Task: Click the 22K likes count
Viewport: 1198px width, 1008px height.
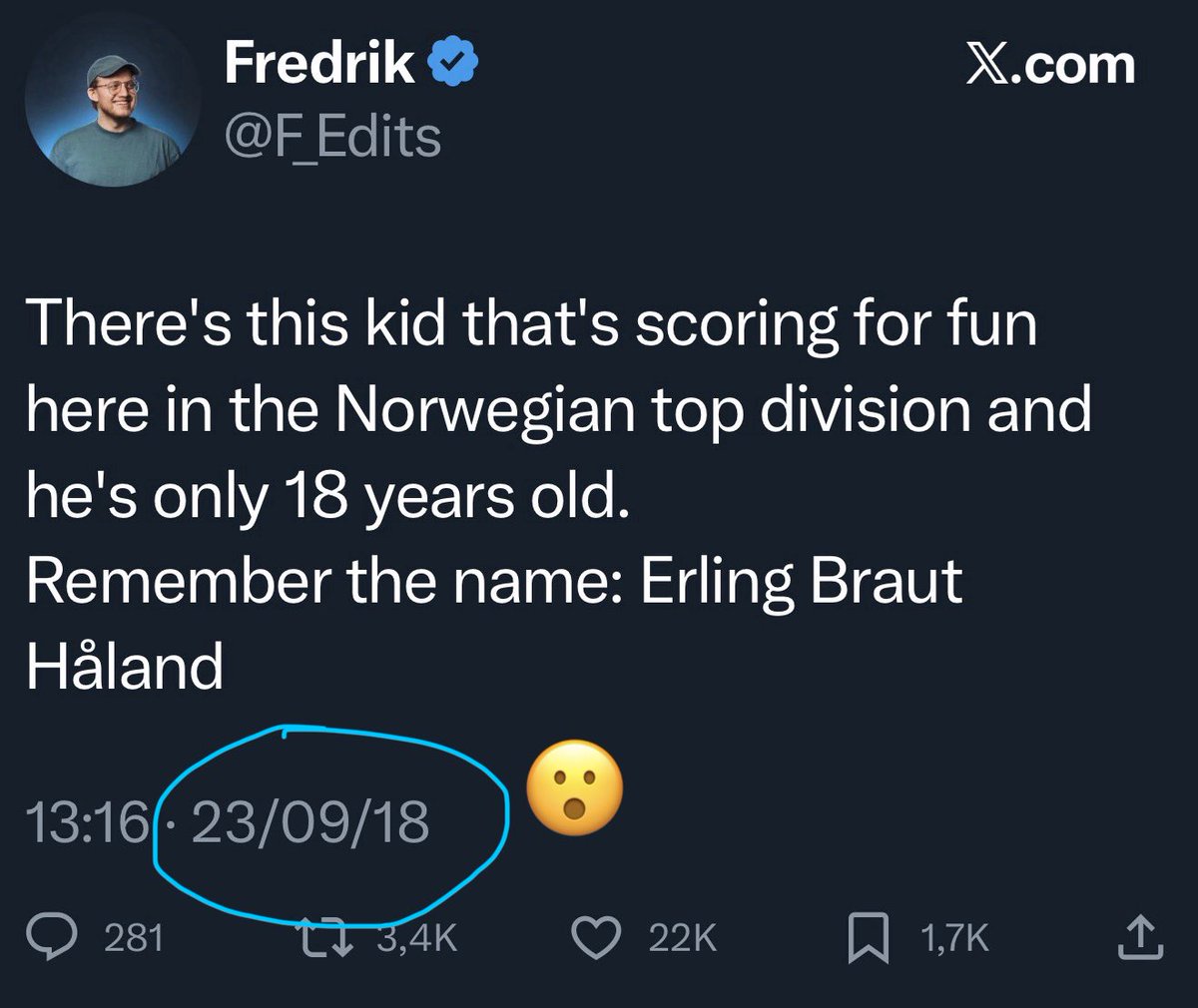Action: pos(682,938)
